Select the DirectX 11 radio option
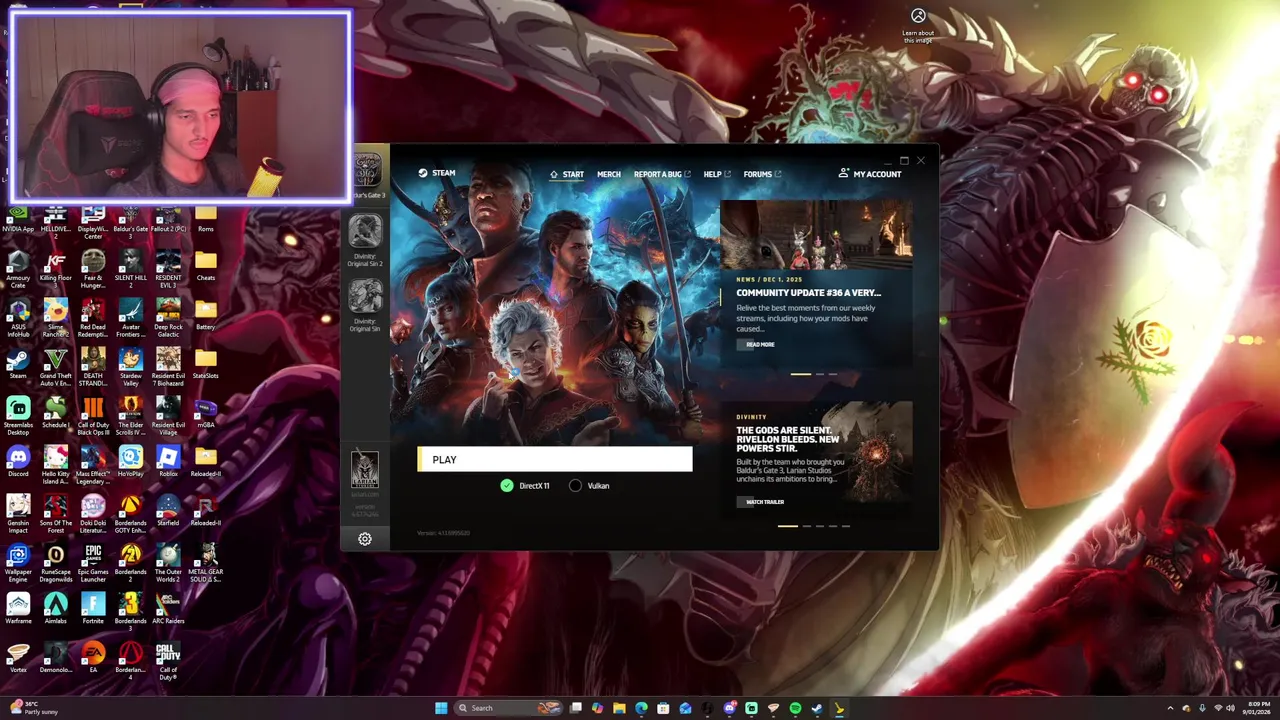The height and width of the screenshot is (720, 1280). [x=525, y=486]
